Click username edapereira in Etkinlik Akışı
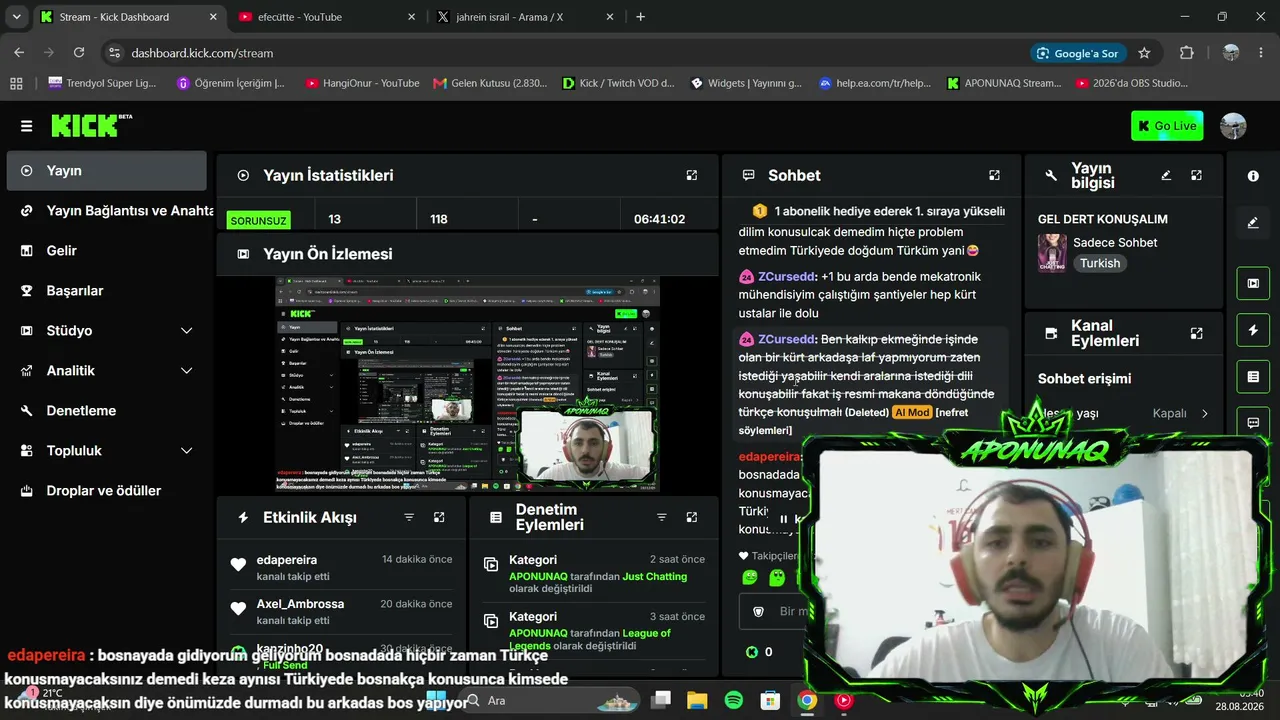The width and height of the screenshot is (1280, 720). click(x=287, y=560)
